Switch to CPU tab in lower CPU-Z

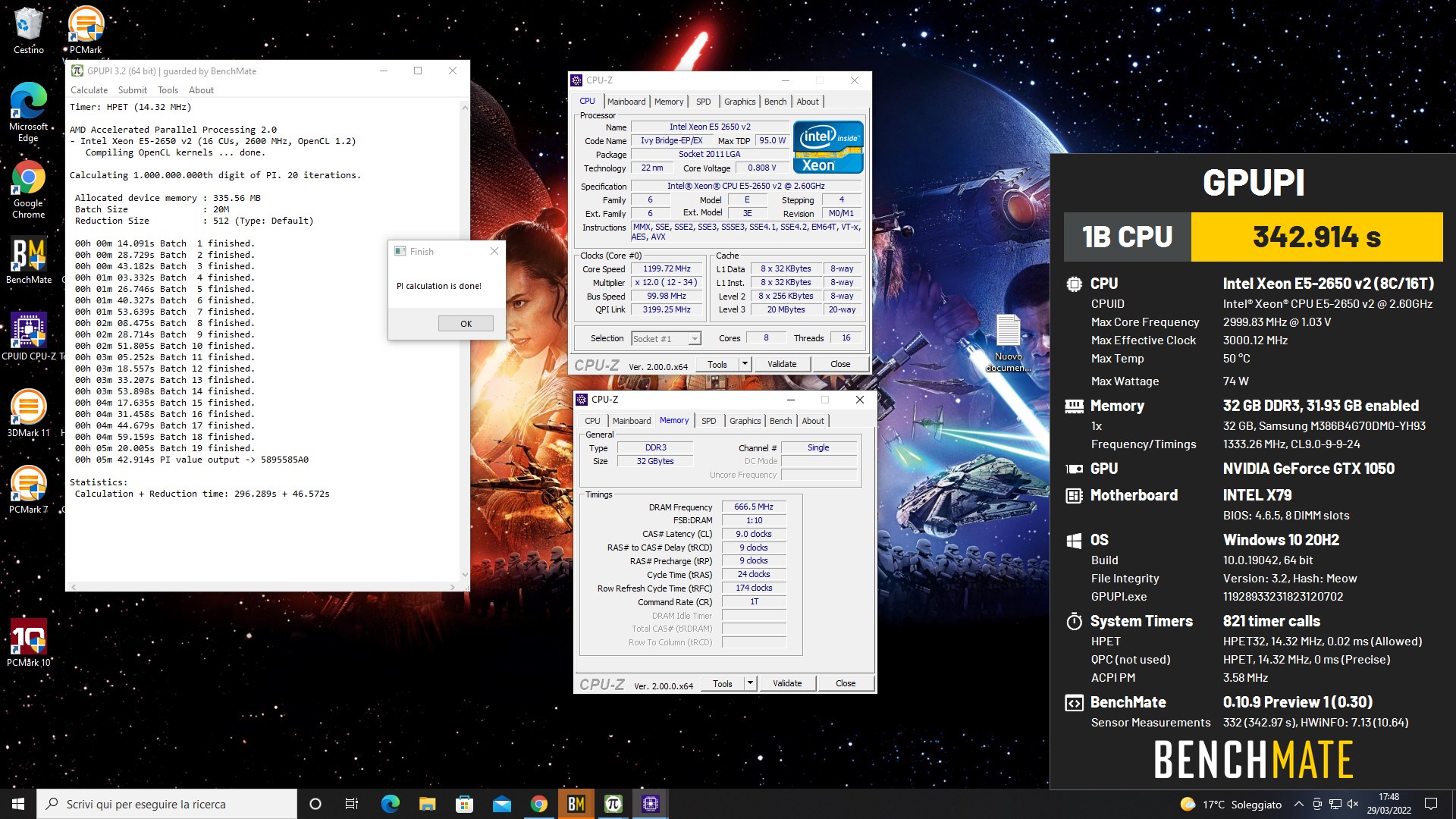(x=592, y=421)
